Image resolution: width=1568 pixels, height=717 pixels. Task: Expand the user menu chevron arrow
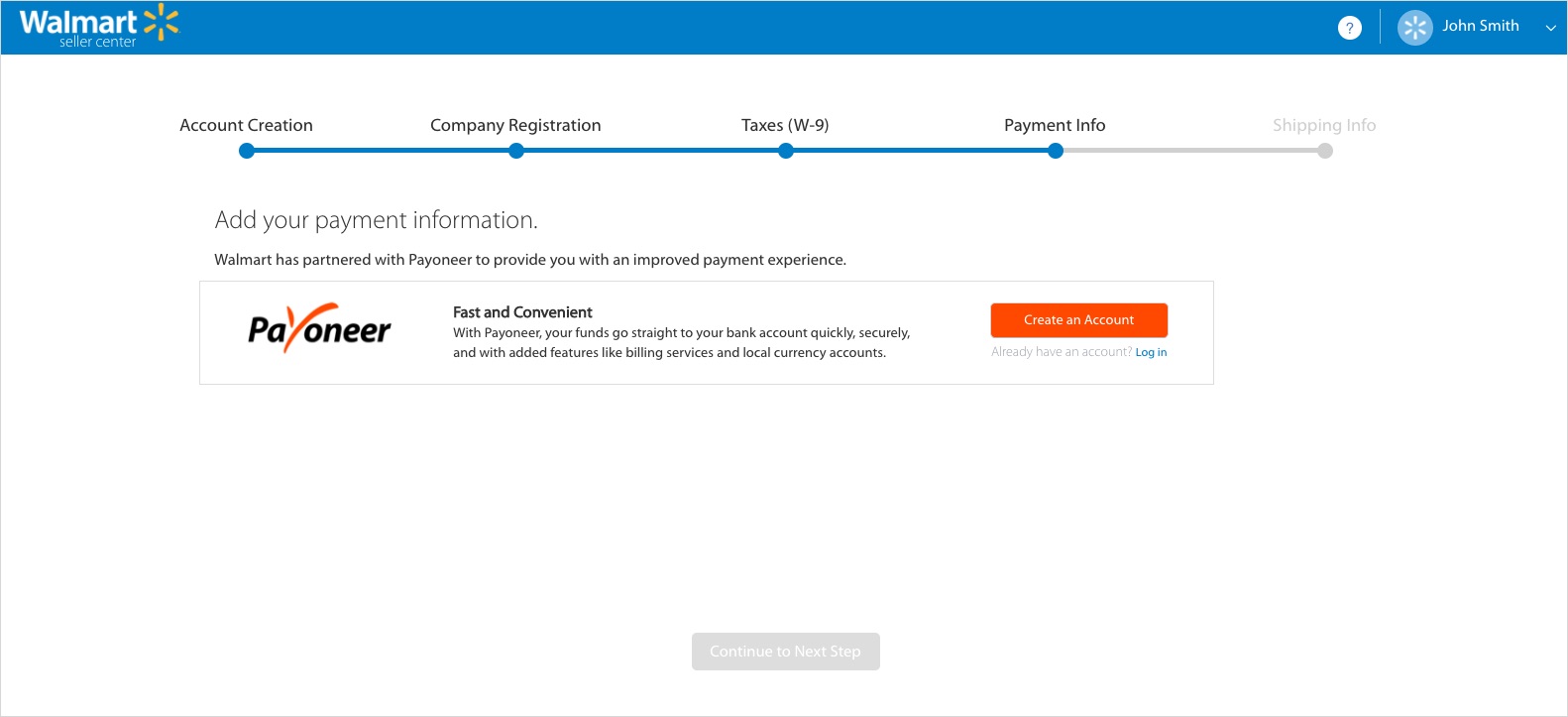[x=1550, y=28]
